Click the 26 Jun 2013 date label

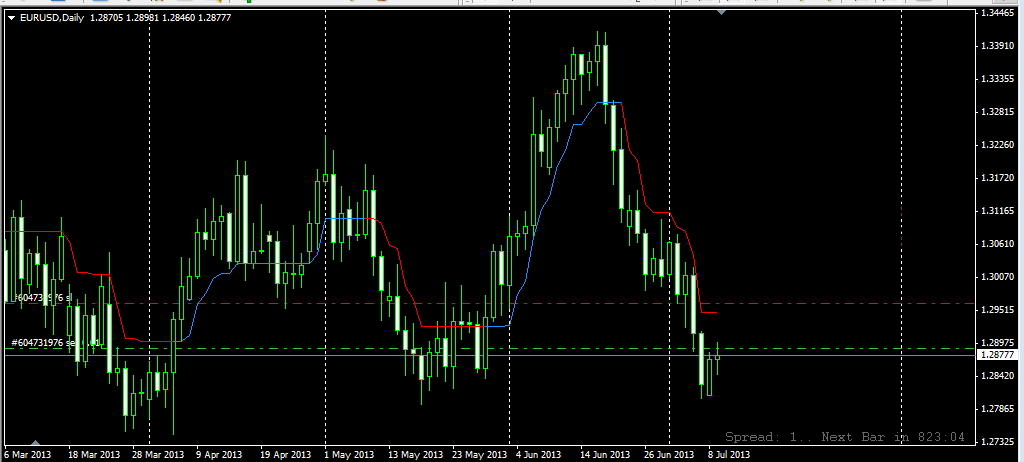point(669,454)
